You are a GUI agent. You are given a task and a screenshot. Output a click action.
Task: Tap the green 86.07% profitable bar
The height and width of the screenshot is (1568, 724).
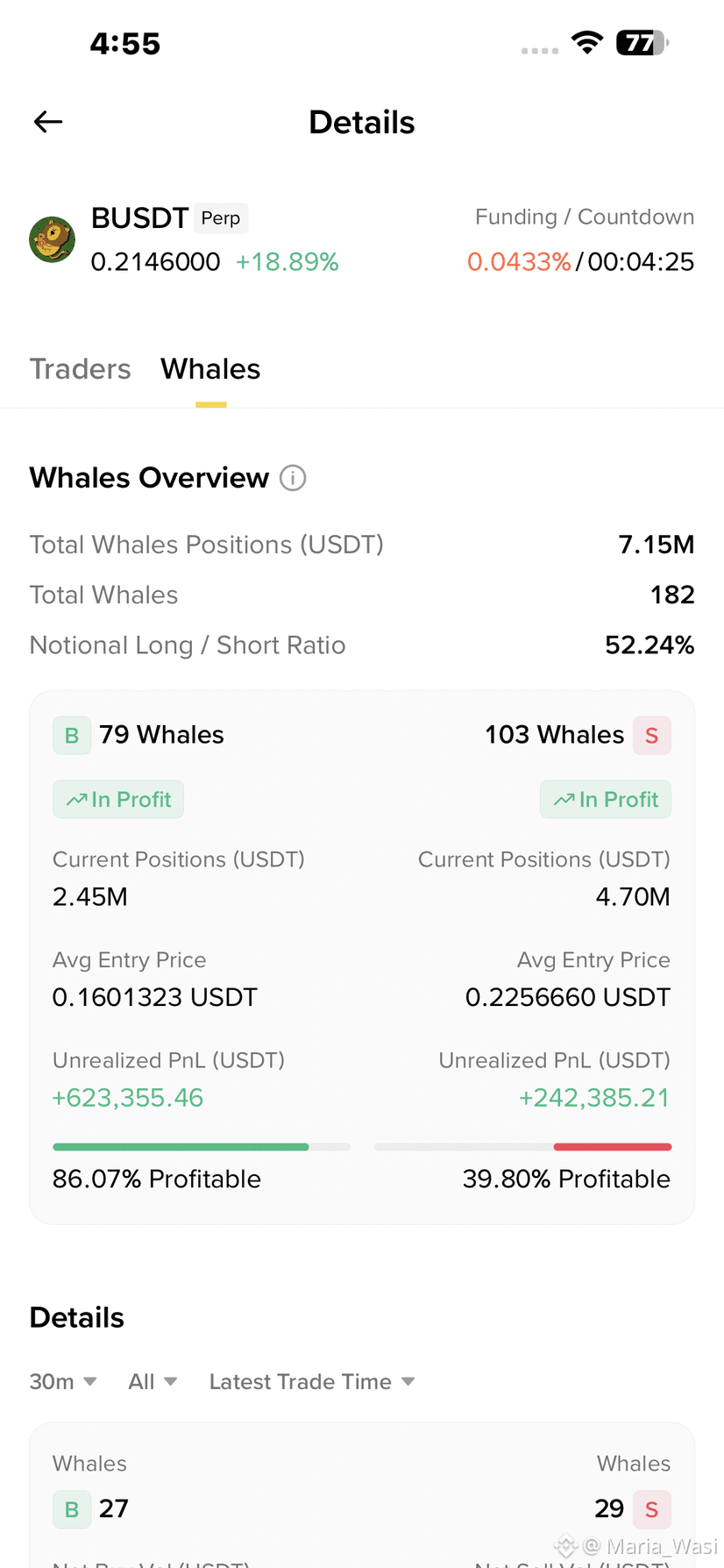click(x=181, y=1146)
